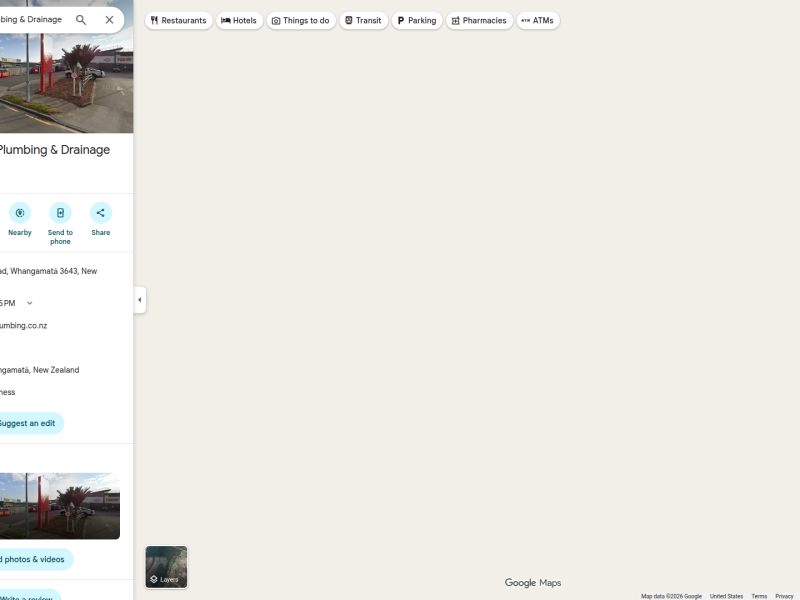
Task: Open the photos & videos button
Action: pyautogui.click(x=32, y=559)
